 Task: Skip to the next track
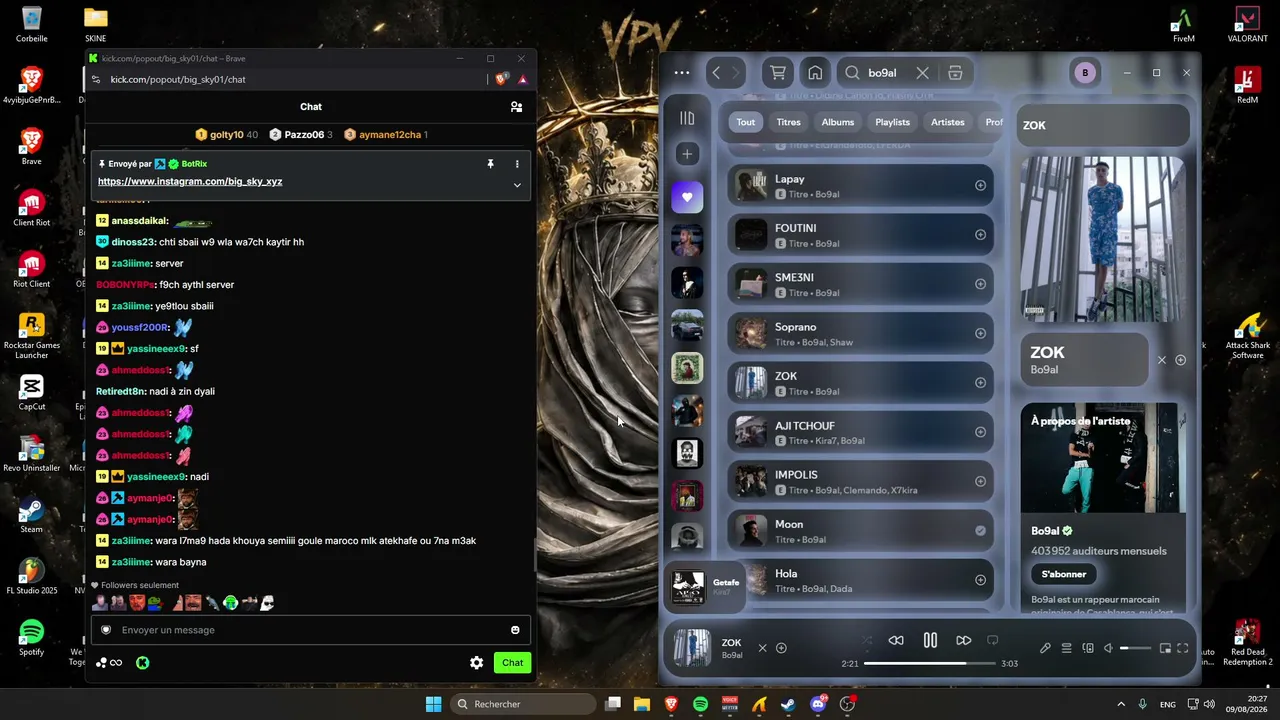coord(964,640)
